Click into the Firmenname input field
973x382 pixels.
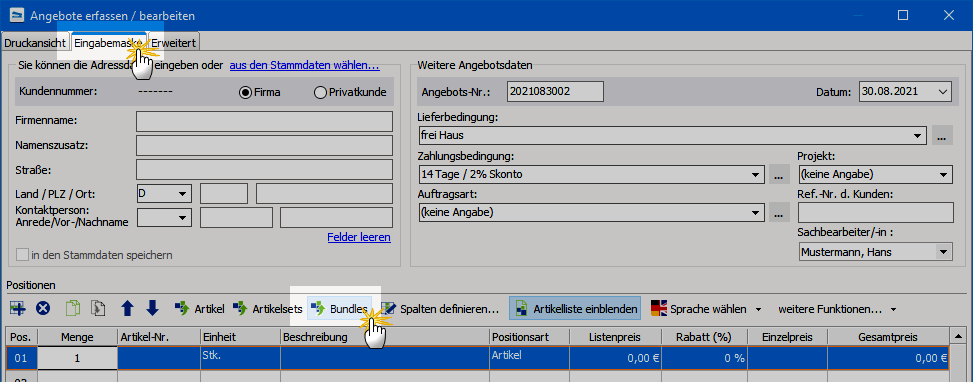(x=264, y=121)
